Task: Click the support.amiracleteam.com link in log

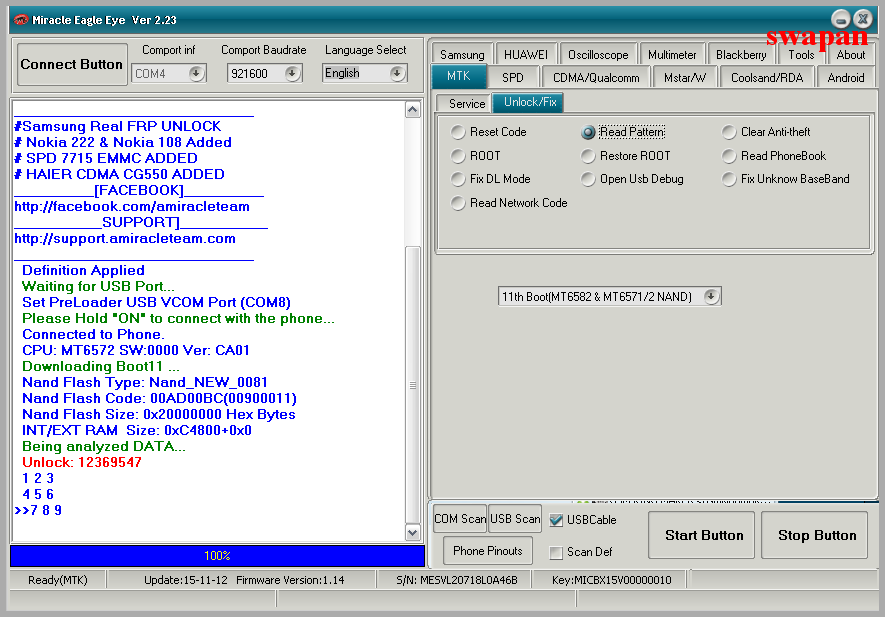Action: click(x=125, y=239)
